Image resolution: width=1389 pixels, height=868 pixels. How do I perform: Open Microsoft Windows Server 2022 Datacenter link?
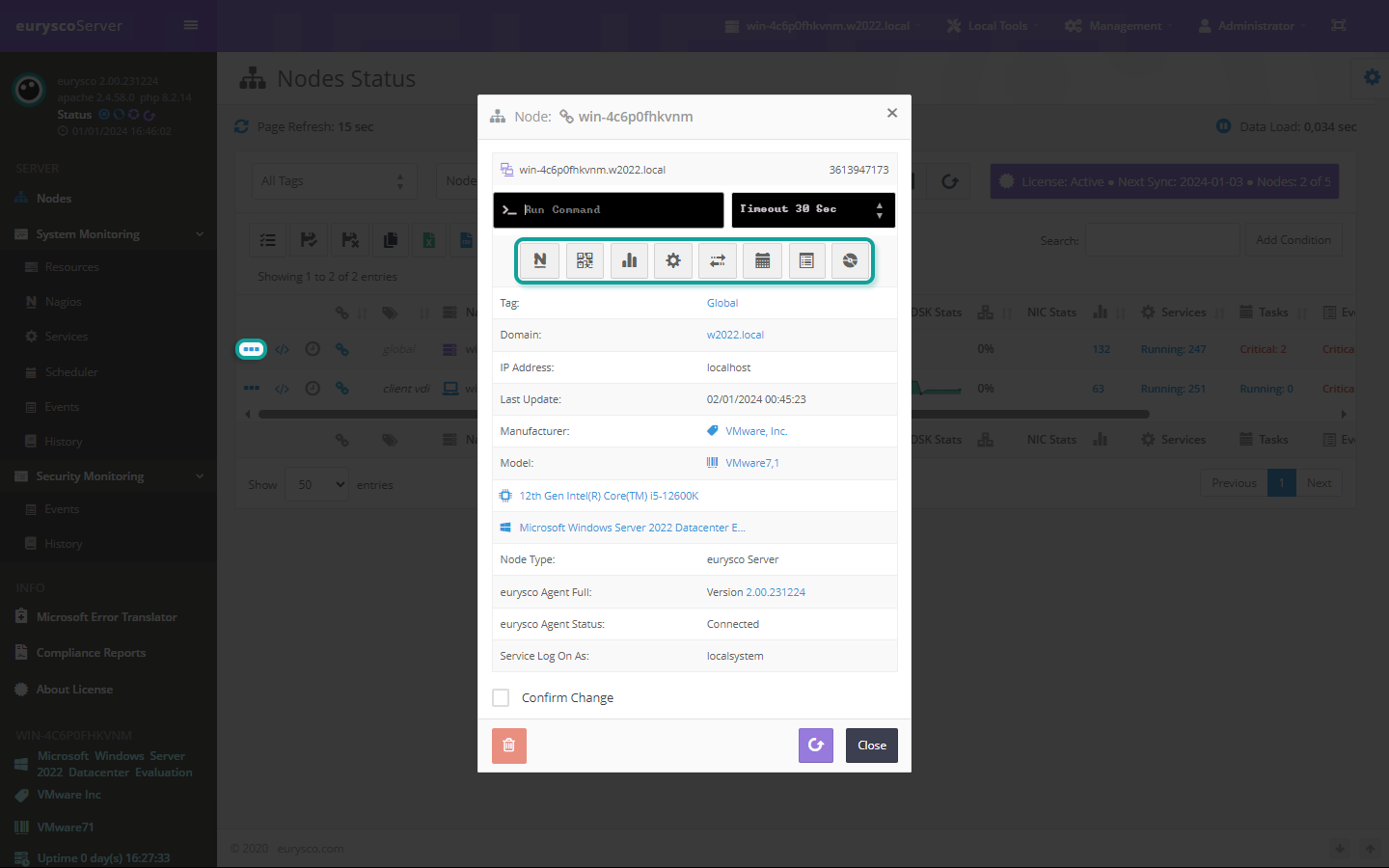pyautogui.click(x=632, y=528)
